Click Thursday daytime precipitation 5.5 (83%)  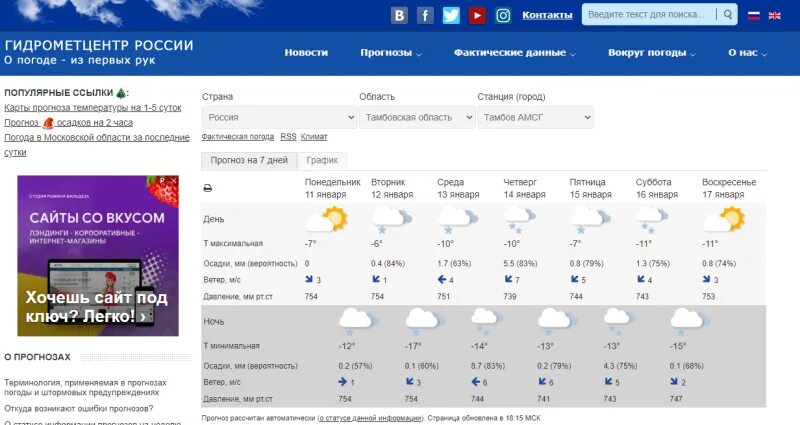[x=520, y=263]
